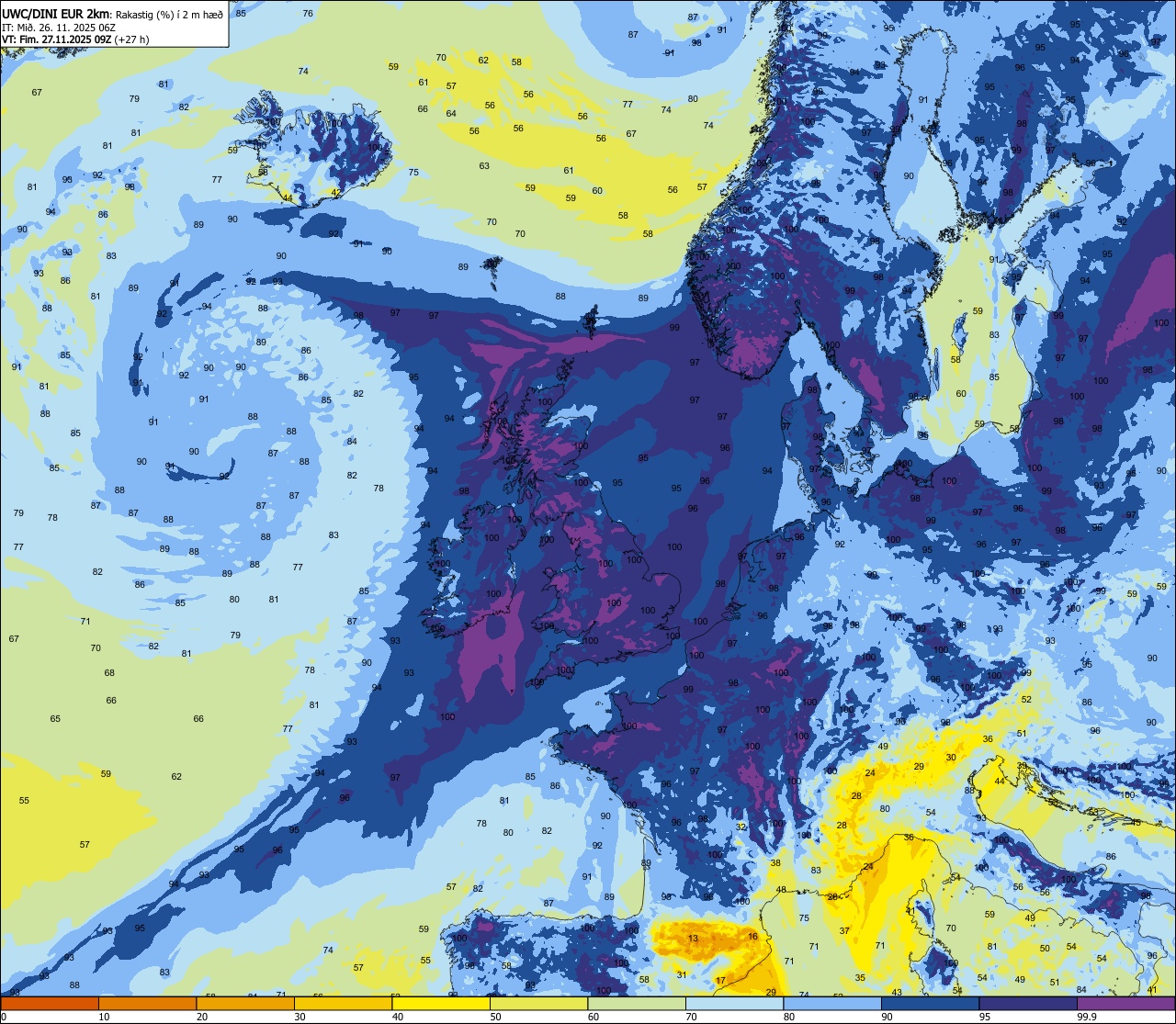Click the legend scale label 70

(x=691, y=1017)
